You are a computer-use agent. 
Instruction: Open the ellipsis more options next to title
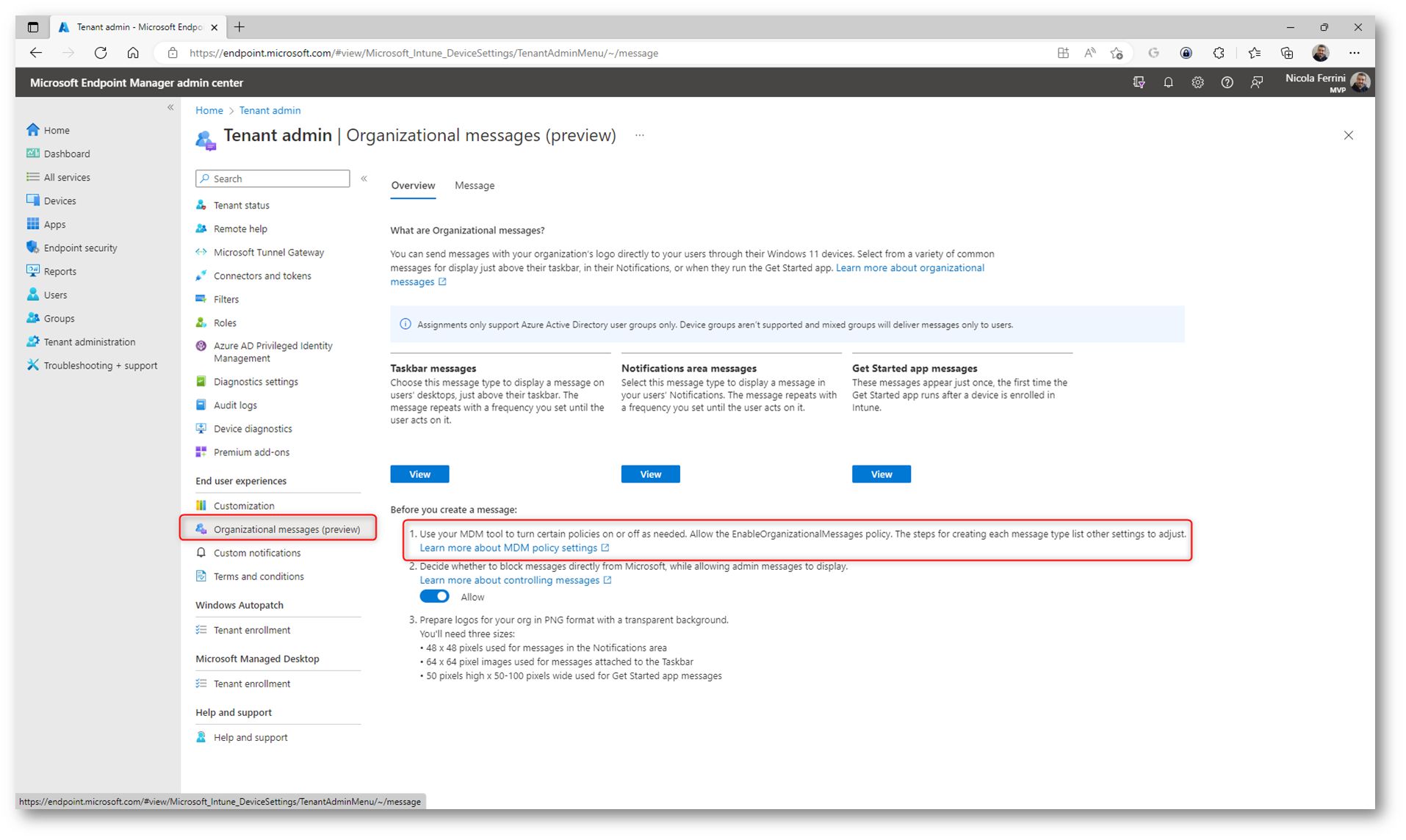point(640,135)
